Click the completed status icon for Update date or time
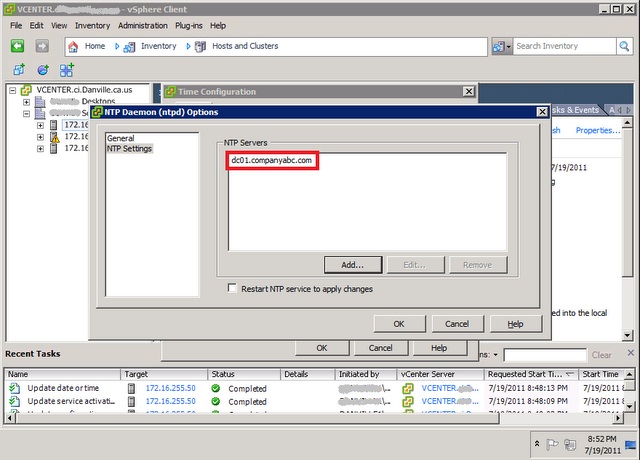This screenshot has height=460, width=640. (216, 388)
